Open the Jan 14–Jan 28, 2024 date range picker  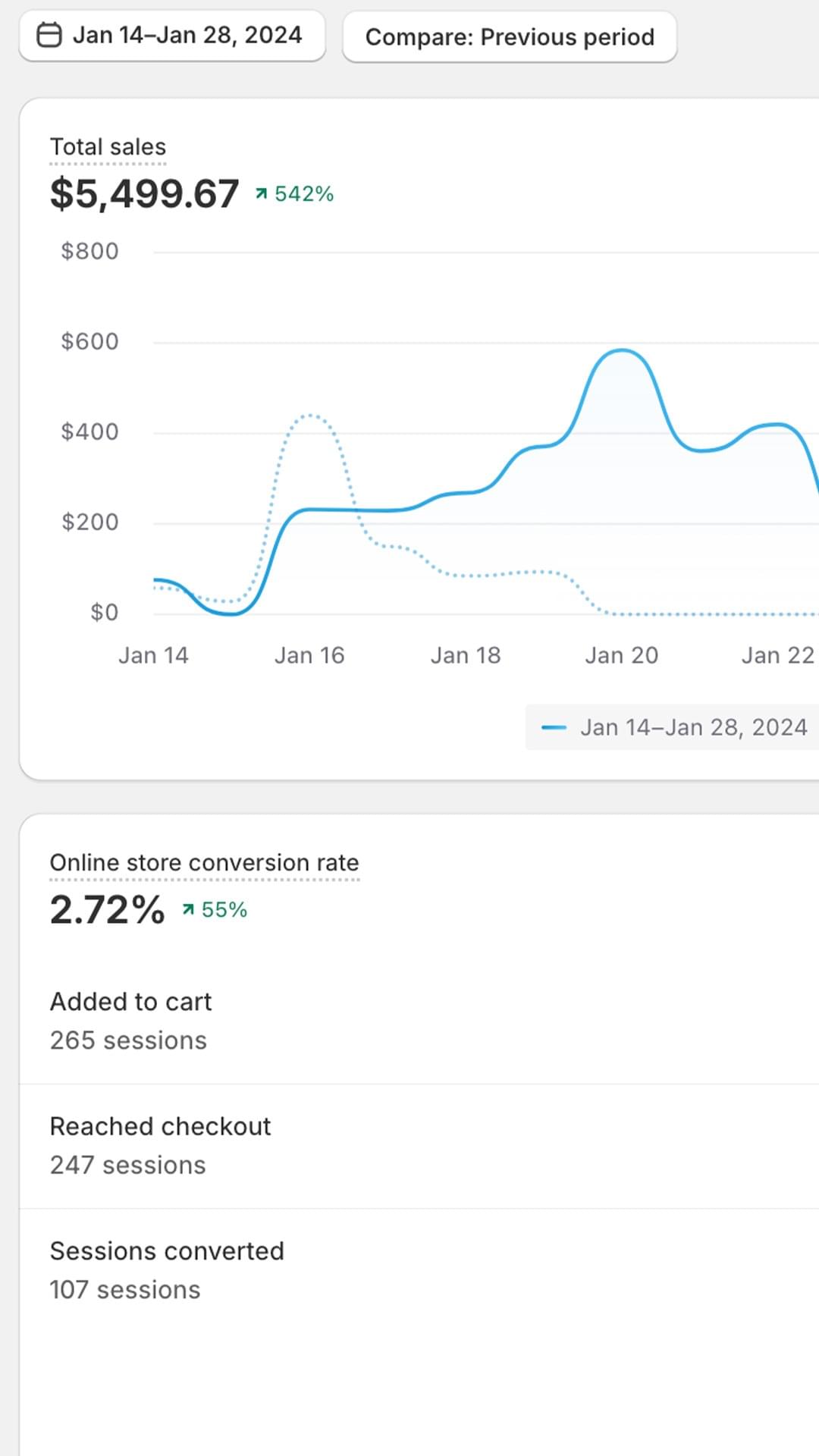click(x=173, y=36)
